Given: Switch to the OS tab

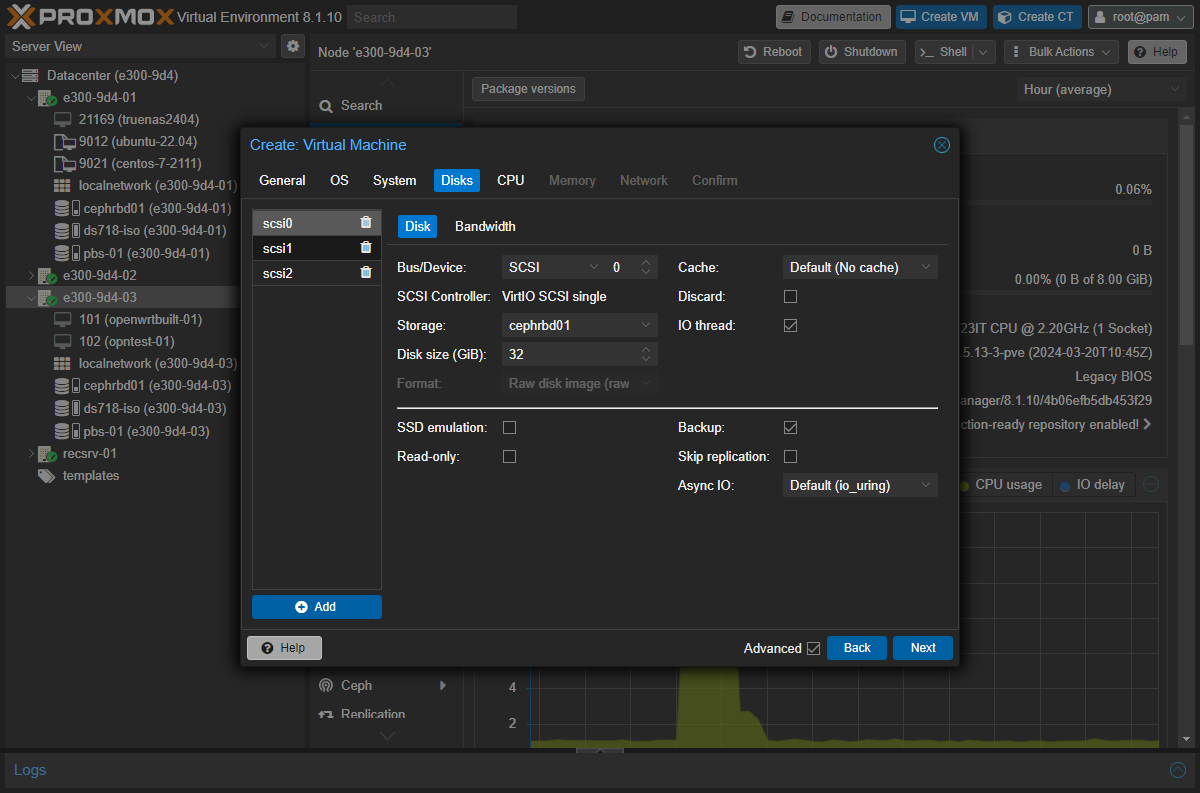Looking at the screenshot, I should coord(340,180).
